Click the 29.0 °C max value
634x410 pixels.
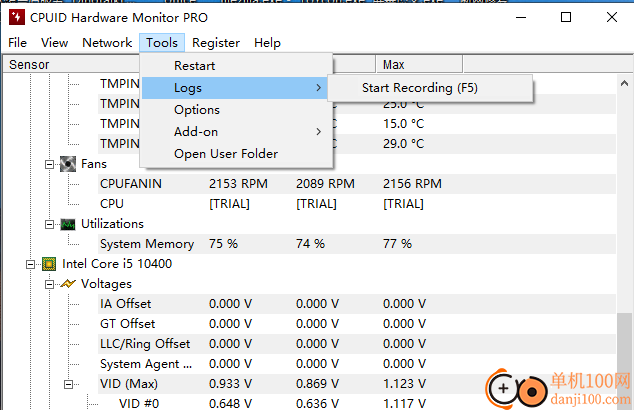(404, 144)
